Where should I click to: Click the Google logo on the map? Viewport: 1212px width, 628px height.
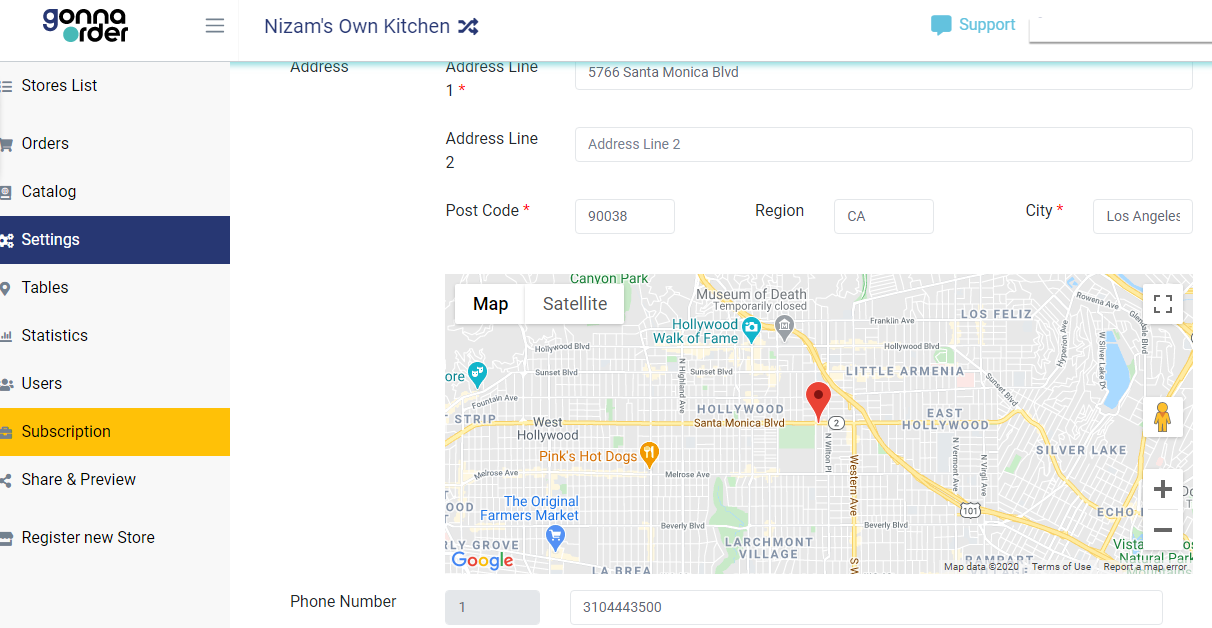click(482, 561)
